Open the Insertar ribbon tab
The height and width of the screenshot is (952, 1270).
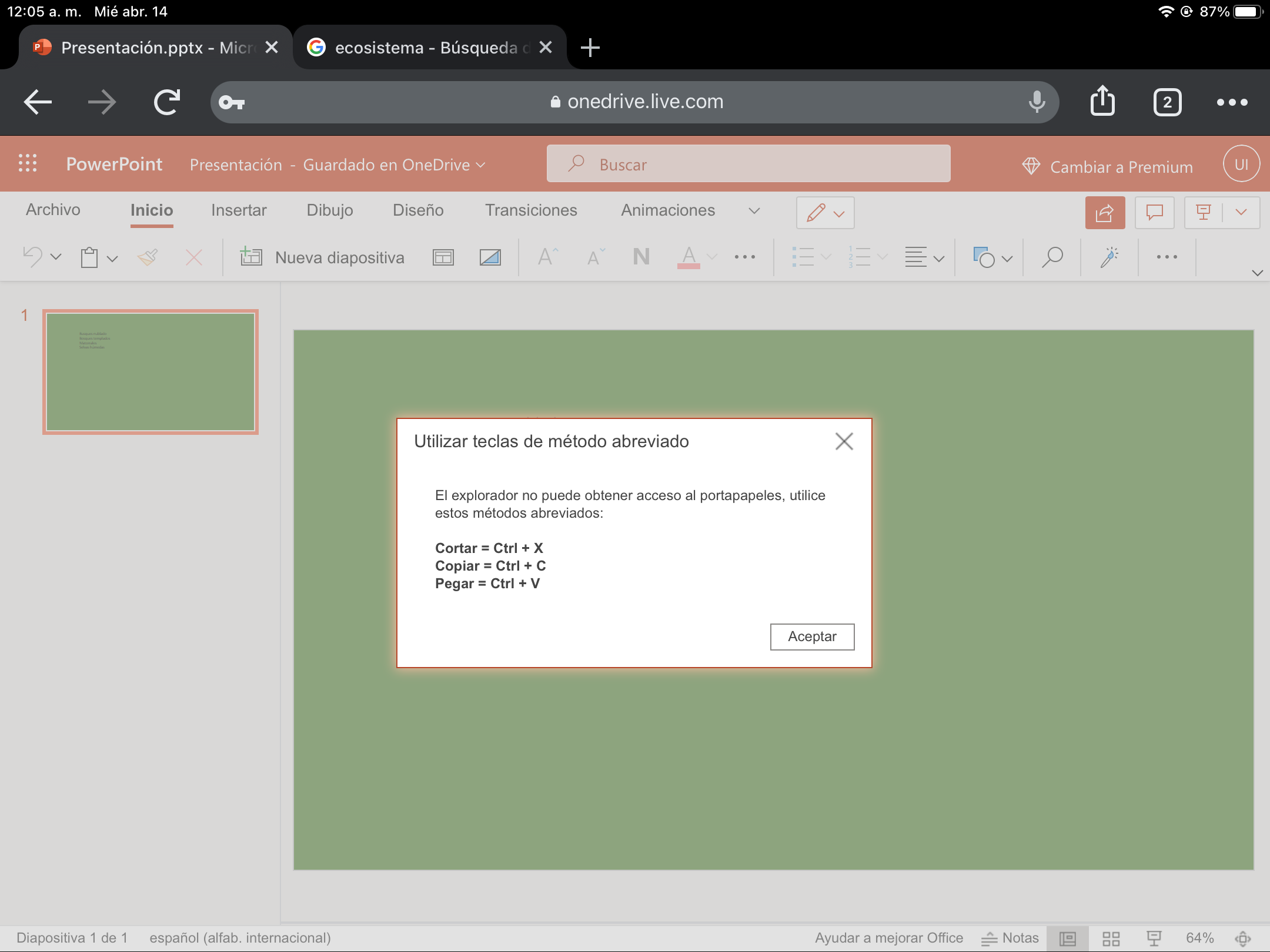(239, 210)
